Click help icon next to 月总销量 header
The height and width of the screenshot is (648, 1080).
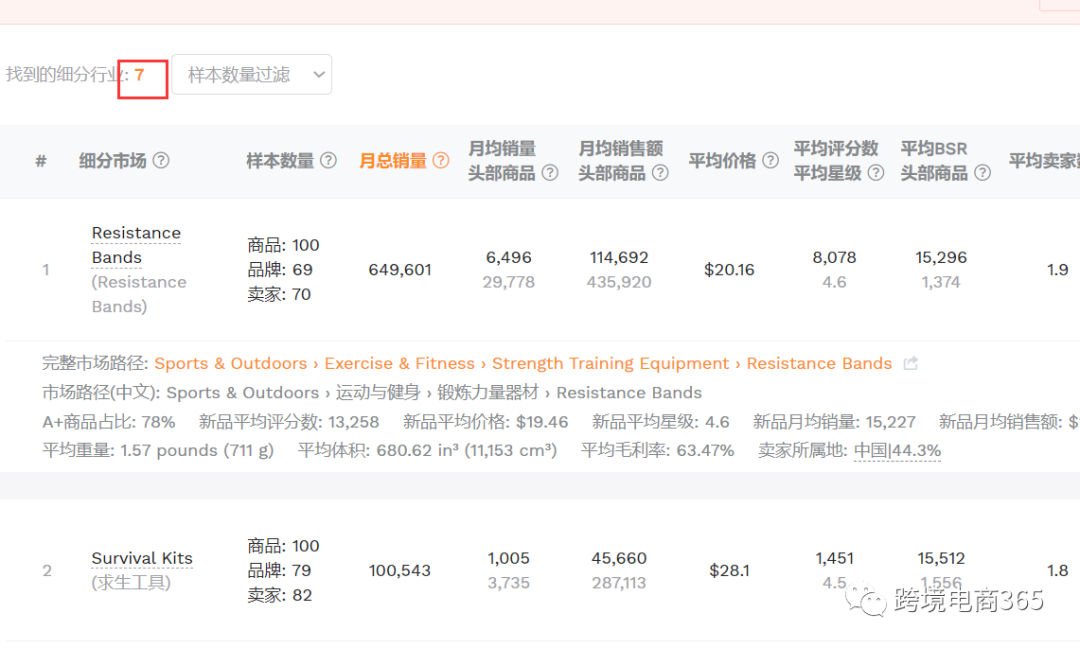coord(441,161)
